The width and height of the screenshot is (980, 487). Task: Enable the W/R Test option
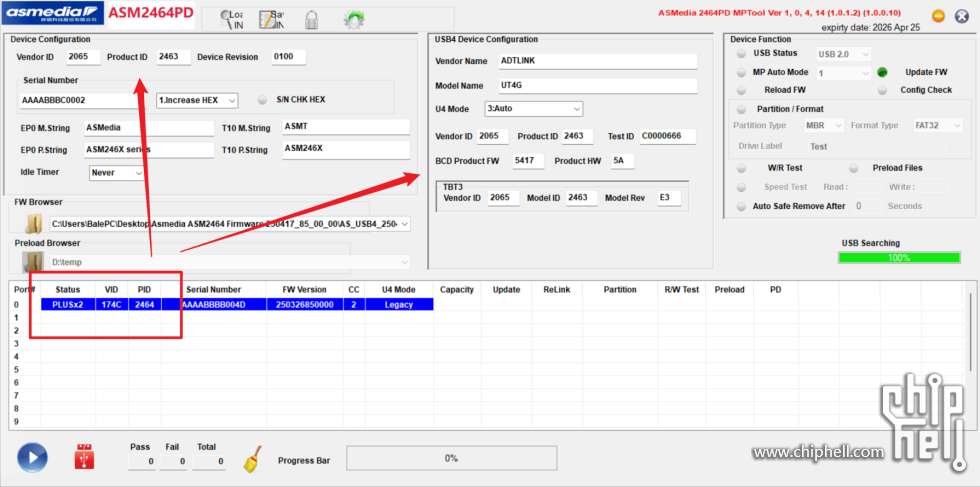tap(741, 168)
